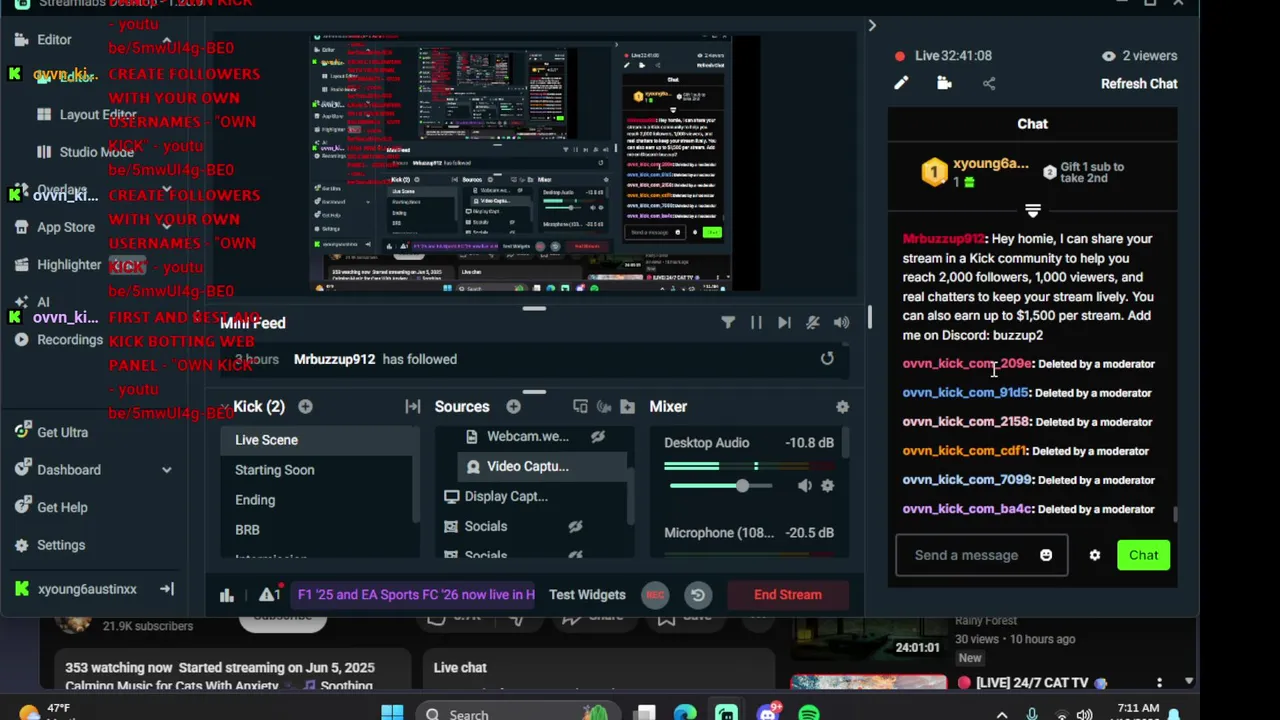Open the stream camera icon in chat panel

click(x=944, y=84)
